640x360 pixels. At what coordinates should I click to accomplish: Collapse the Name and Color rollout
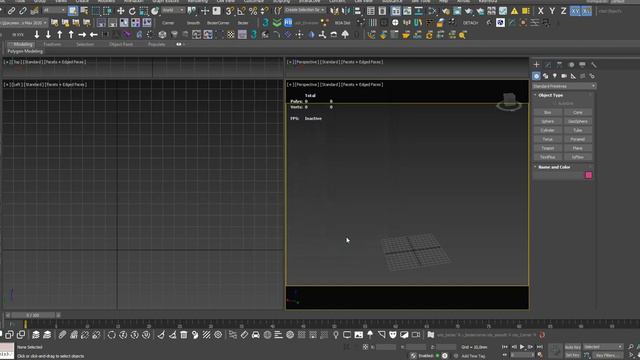pyautogui.click(x=554, y=167)
